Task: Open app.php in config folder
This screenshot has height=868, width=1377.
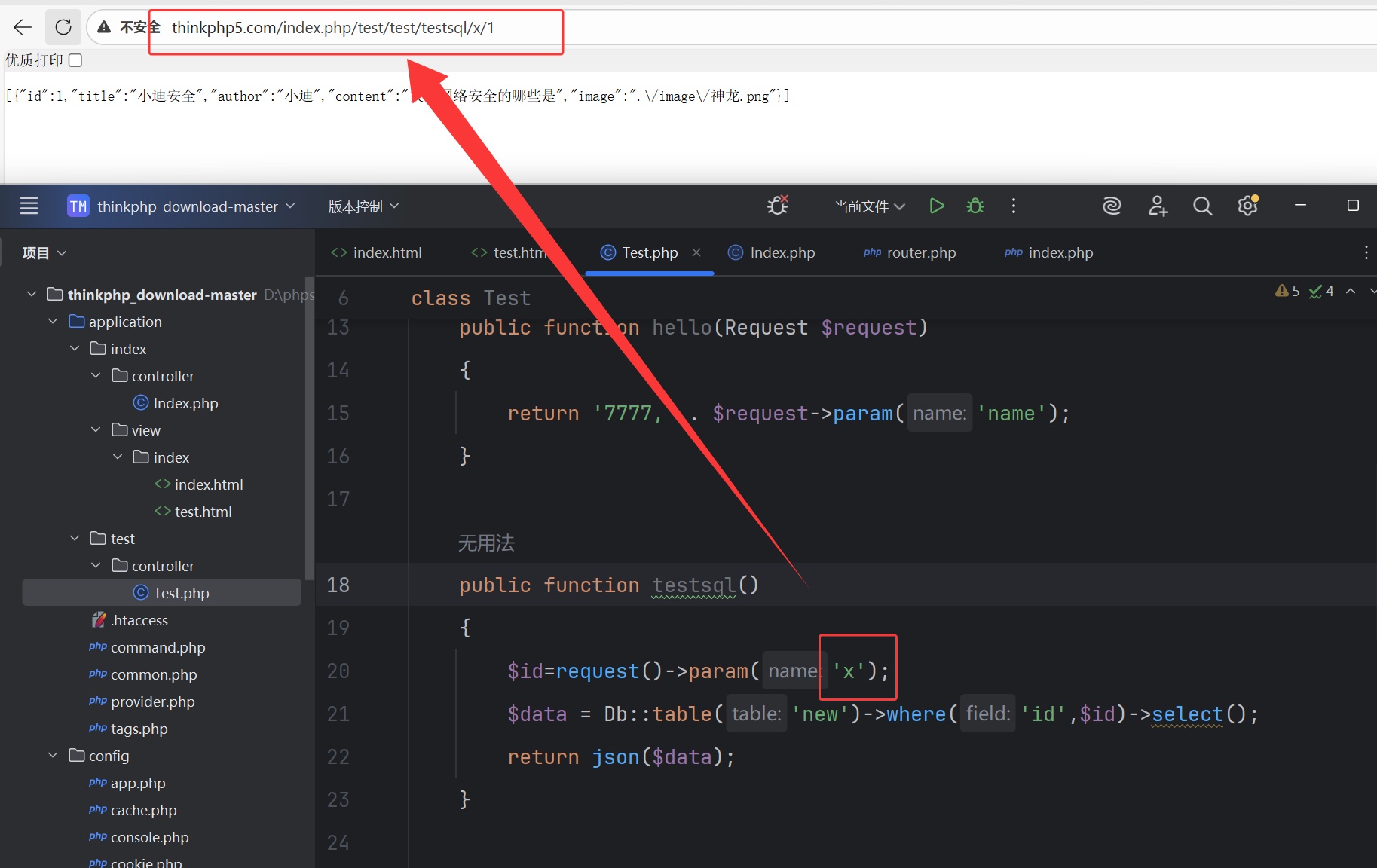Action: (x=127, y=783)
